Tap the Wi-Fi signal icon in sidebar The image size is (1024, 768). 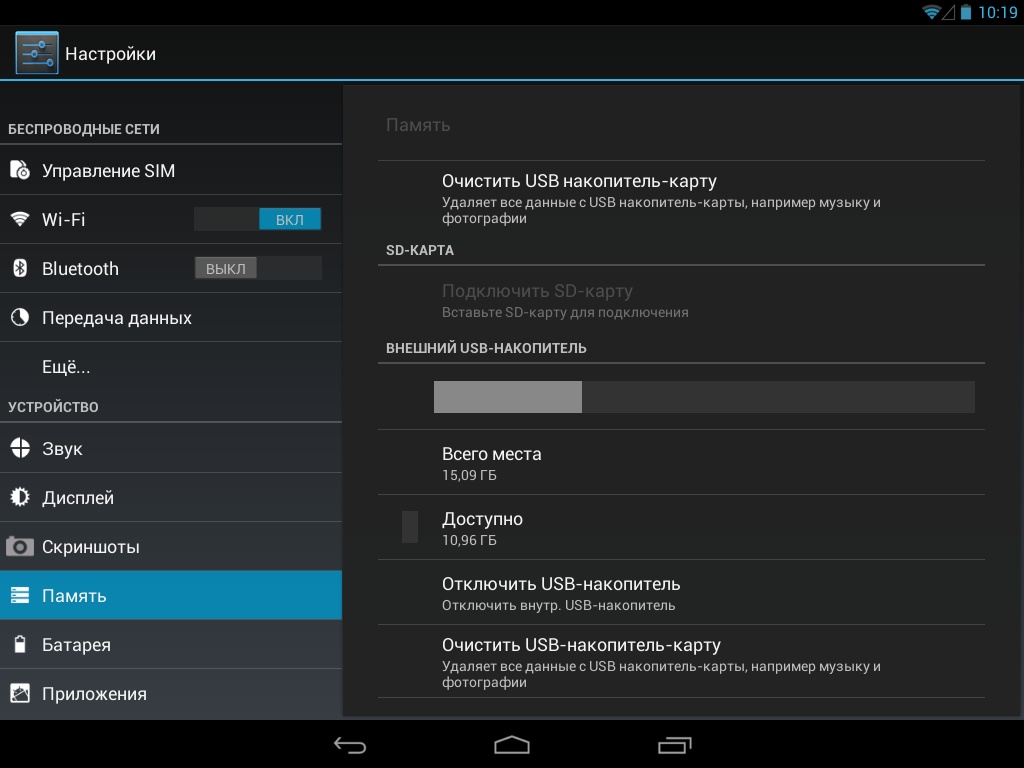click(20, 219)
